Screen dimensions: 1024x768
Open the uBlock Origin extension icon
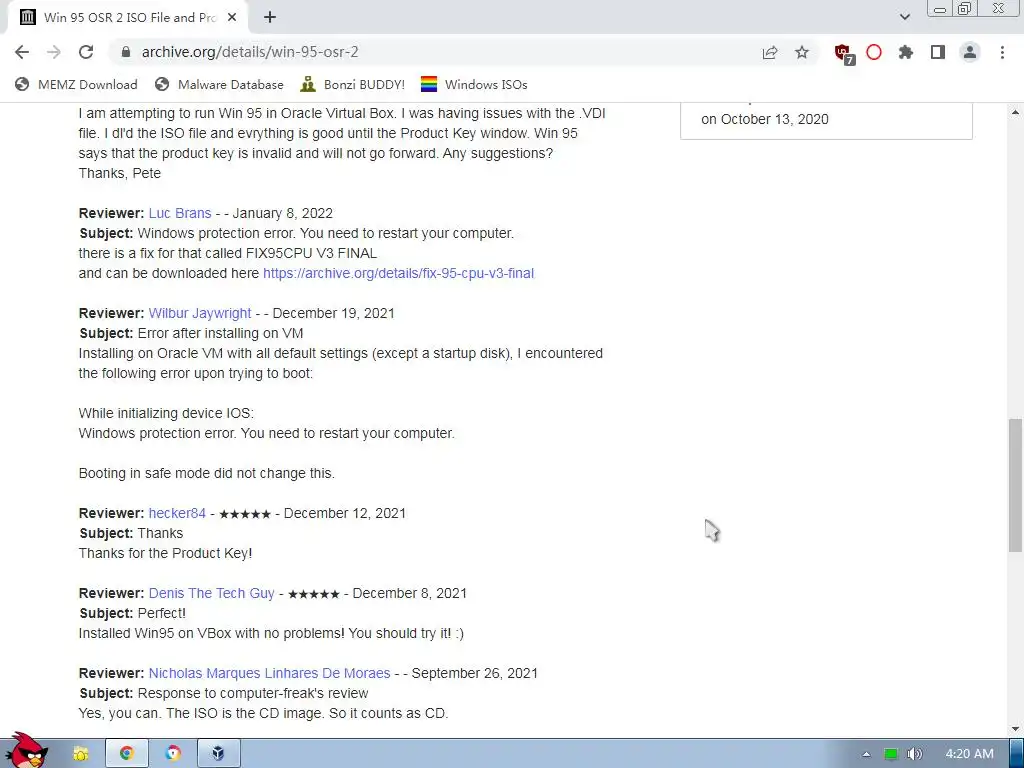(844, 53)
